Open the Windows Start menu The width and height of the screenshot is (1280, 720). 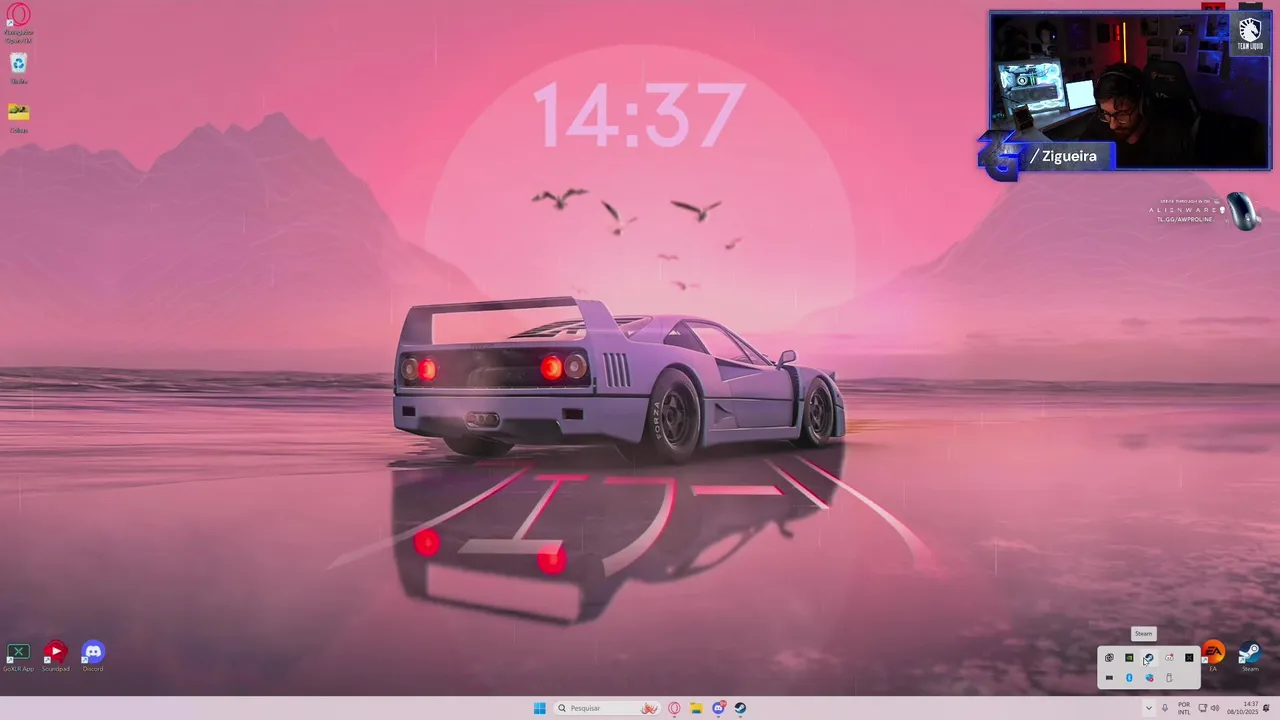540,708
